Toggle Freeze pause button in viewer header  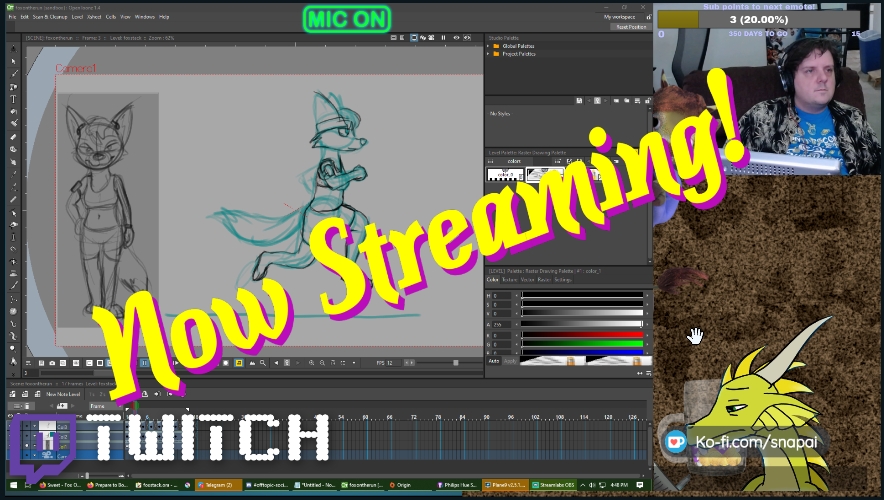pyautogui.click(x=444, y=38)
